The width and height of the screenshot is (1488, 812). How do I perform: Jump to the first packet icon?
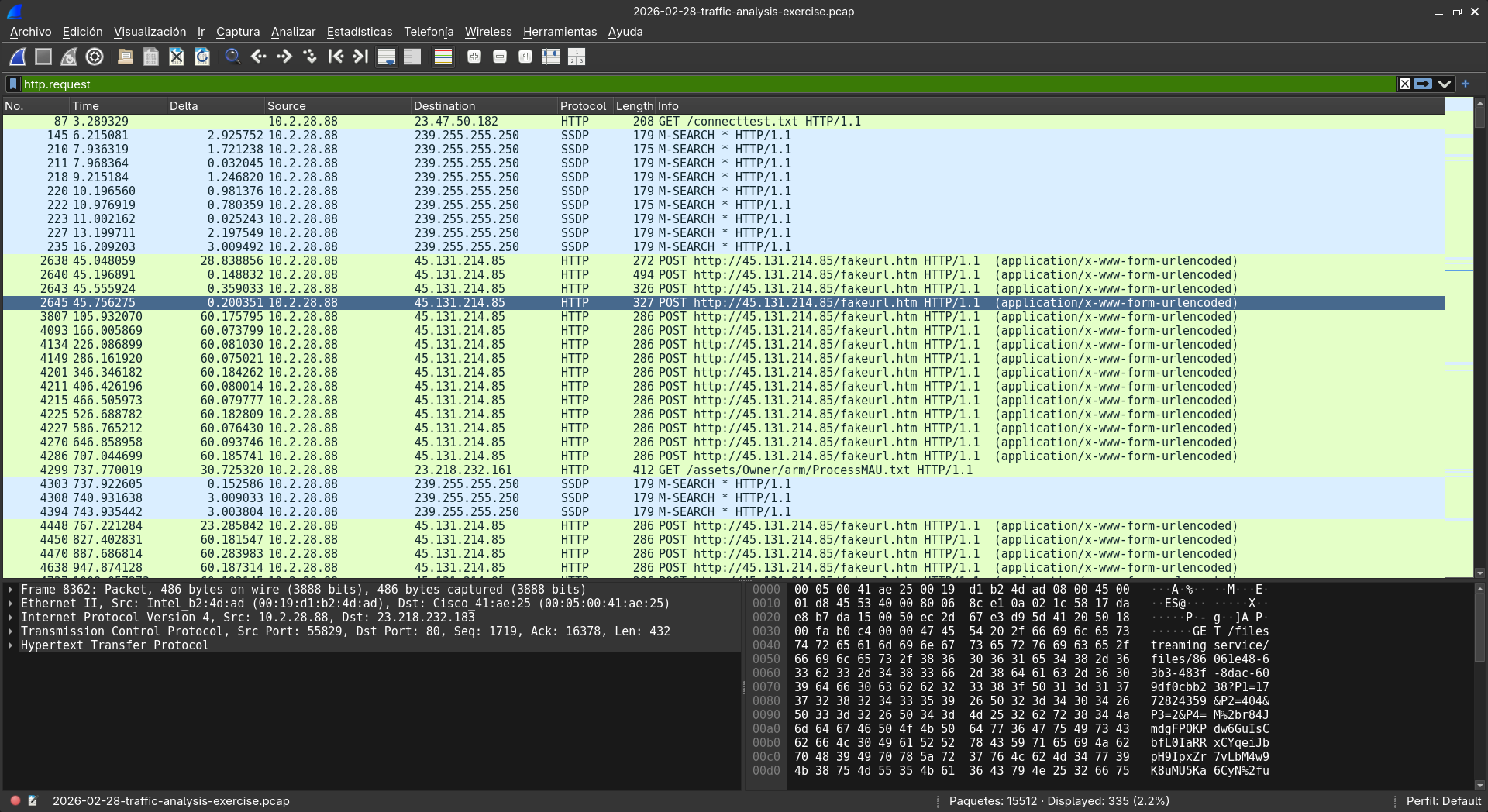coord(336,57)
